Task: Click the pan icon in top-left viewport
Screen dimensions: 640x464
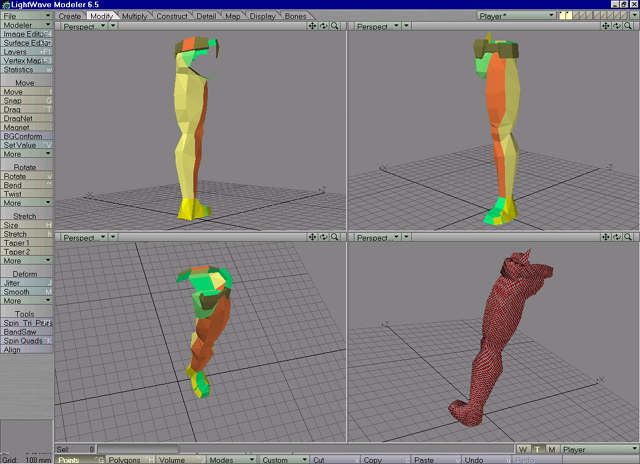Action: pos(312,26)
